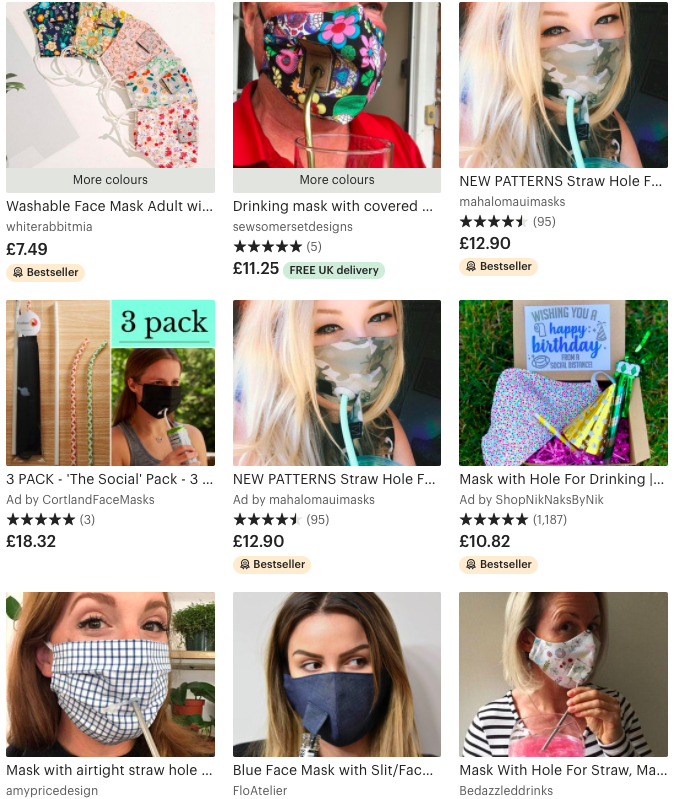Show More colours for Drinking mask listing

[337, 180]
